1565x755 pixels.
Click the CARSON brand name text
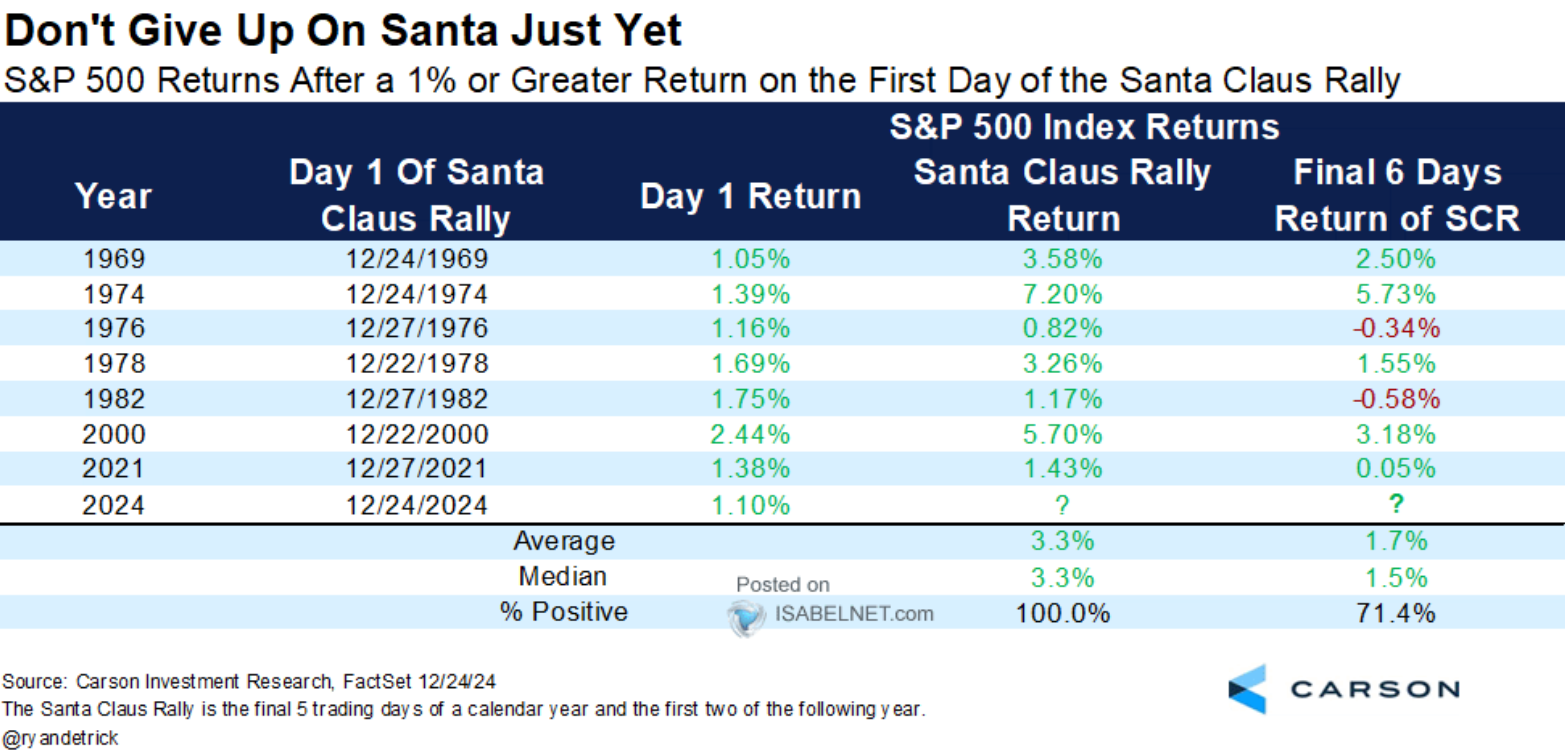tap(1375, 688)
